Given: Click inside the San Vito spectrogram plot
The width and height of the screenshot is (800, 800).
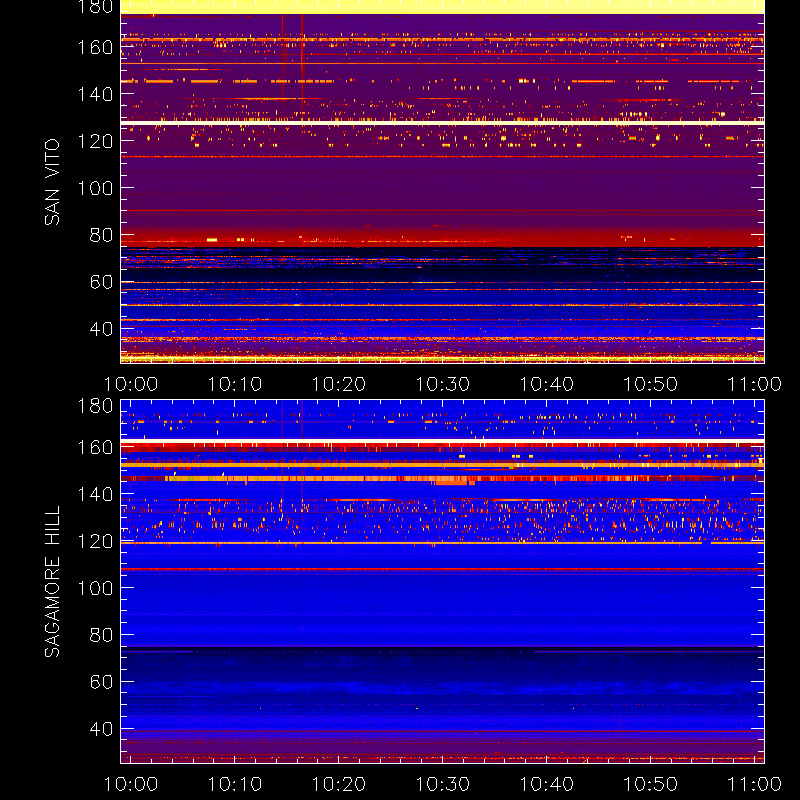Looking at the screenshot, I should 442,182.
